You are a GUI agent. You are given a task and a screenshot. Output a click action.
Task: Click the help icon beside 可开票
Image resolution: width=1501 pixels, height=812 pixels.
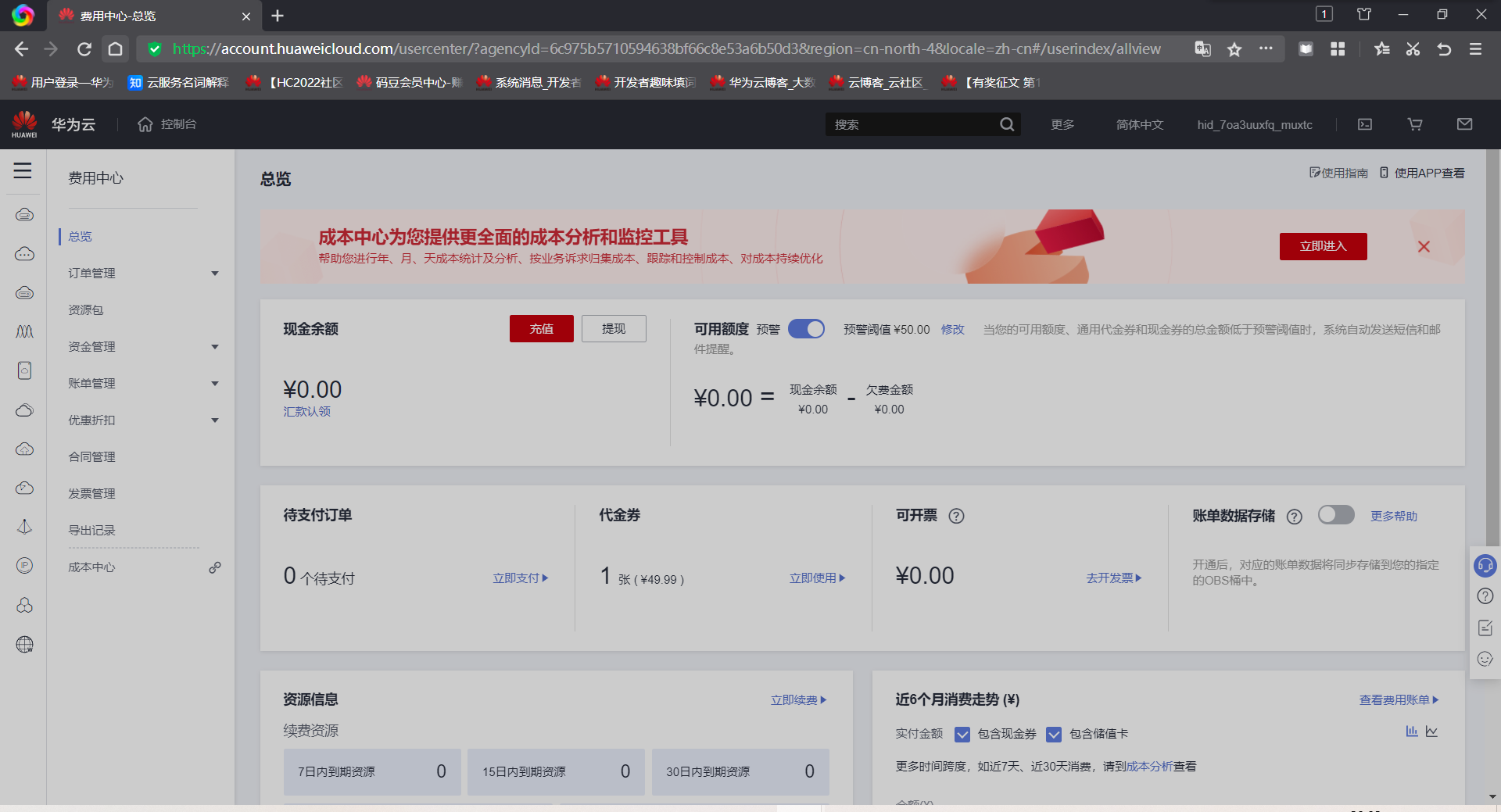pyautogui.click(x=956, y=516)
